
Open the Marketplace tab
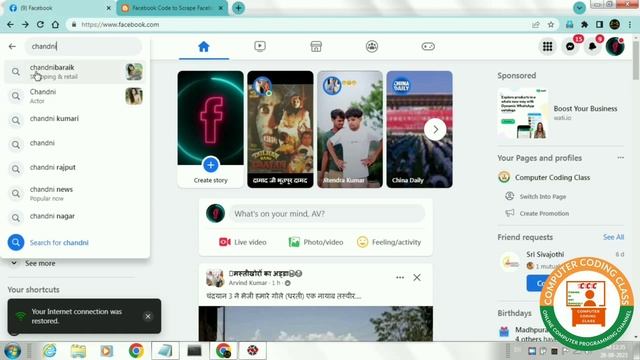[x=316, y=47]
